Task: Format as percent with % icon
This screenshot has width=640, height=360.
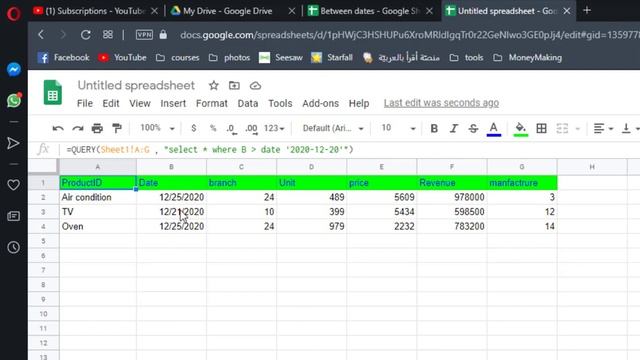Action: click(x=213, y=128)
